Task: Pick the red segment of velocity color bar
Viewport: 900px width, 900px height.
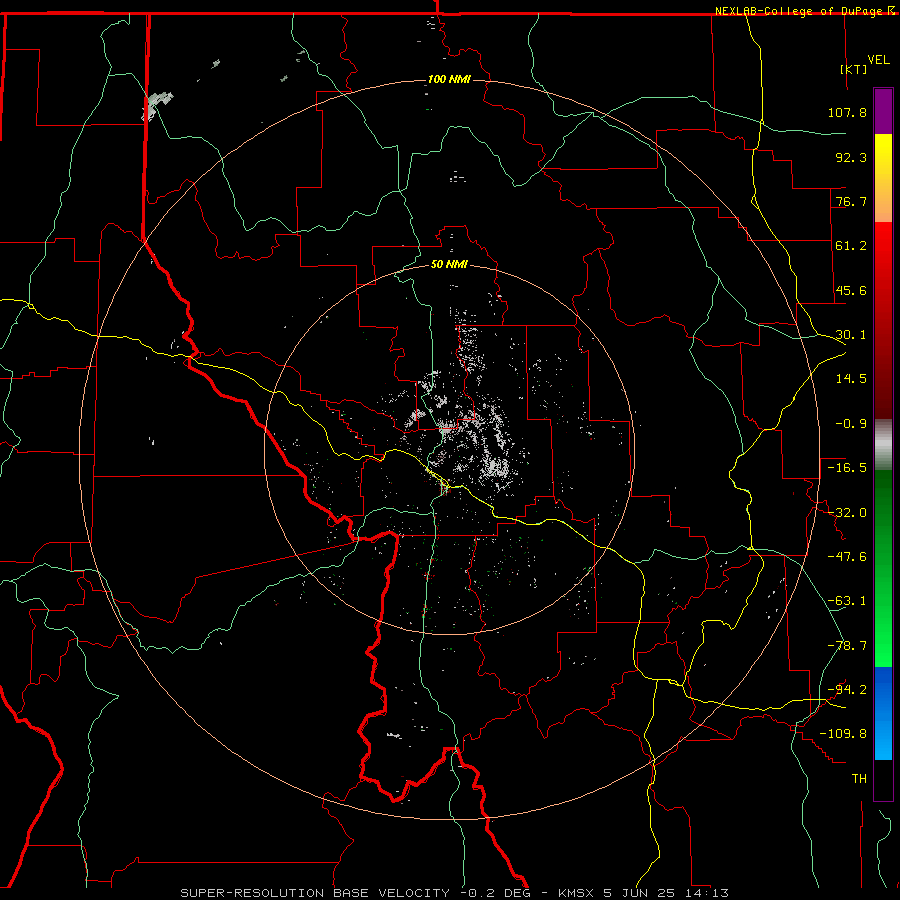Action: pos(883,320)
